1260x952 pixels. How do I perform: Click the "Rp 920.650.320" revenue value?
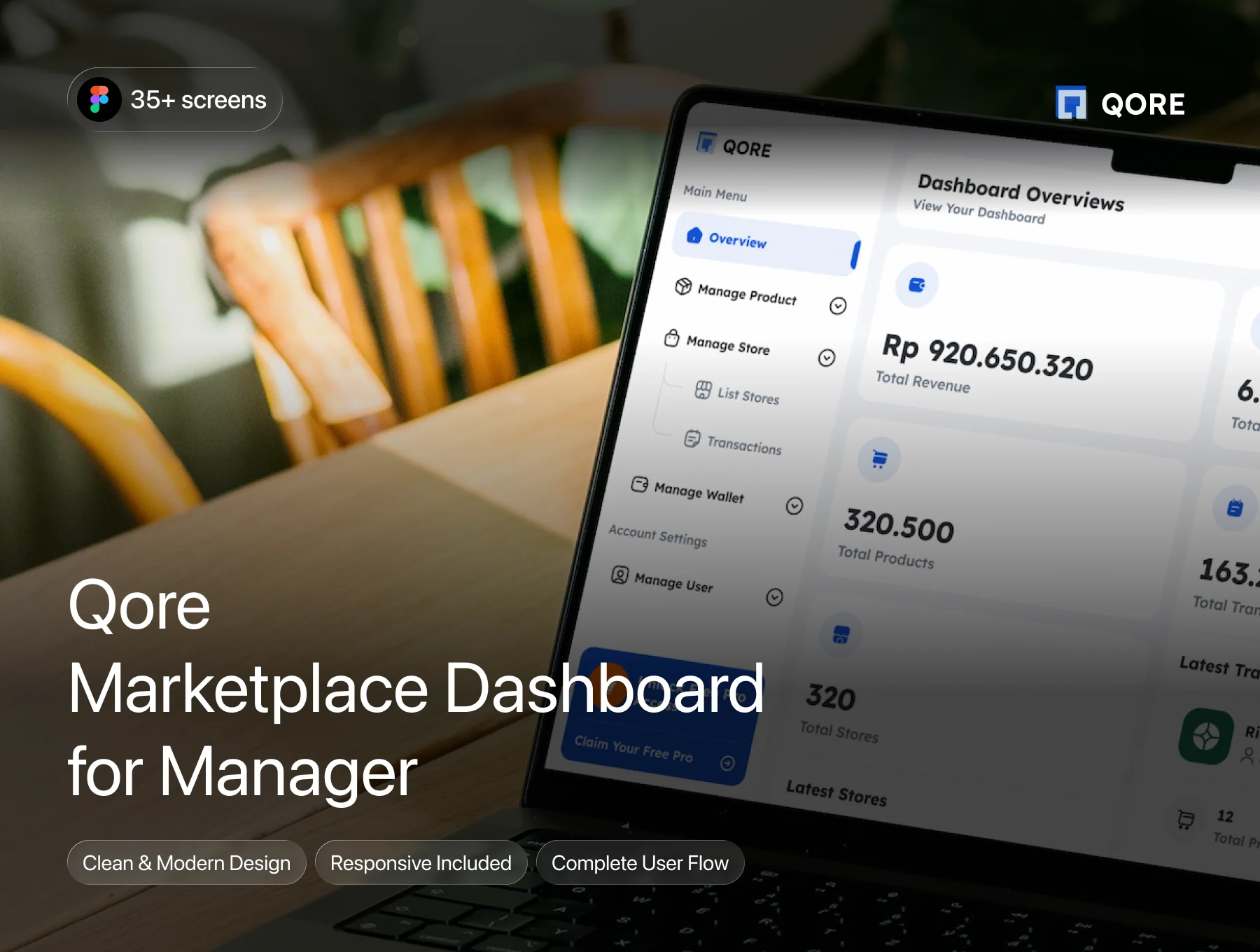[x=988, y=357]
